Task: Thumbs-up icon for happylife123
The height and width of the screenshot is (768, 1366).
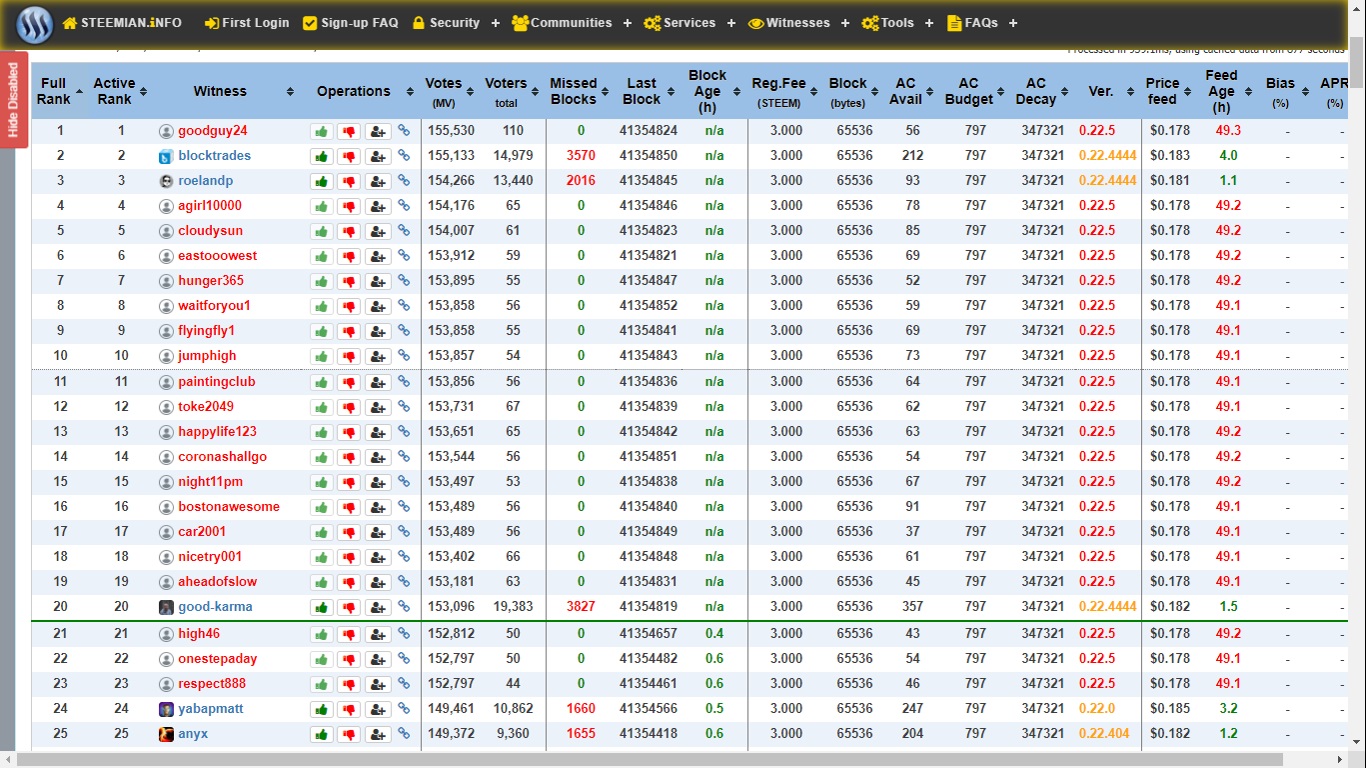Action: coord(321,432)
